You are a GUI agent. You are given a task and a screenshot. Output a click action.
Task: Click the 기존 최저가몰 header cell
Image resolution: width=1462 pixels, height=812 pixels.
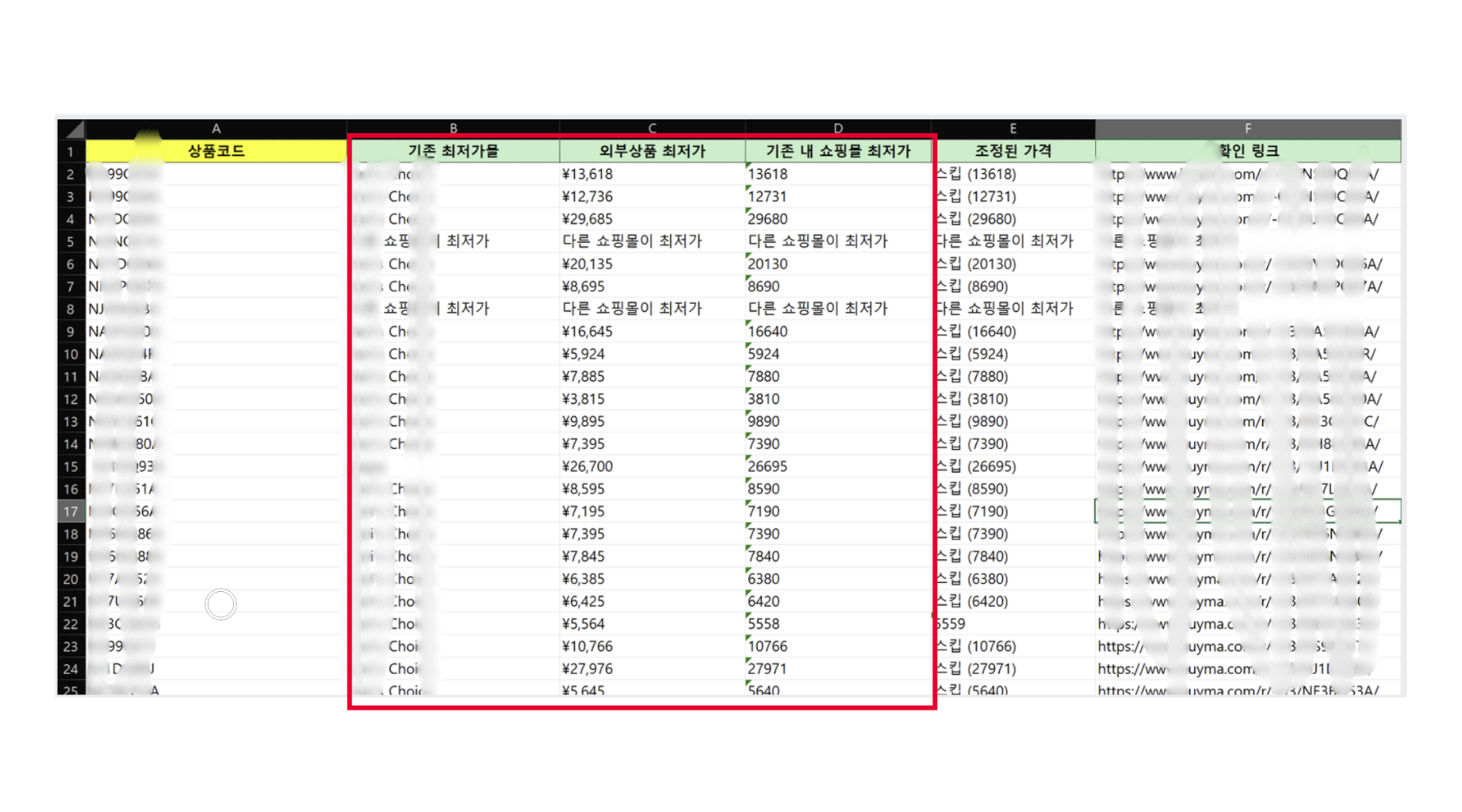point(453,151)
